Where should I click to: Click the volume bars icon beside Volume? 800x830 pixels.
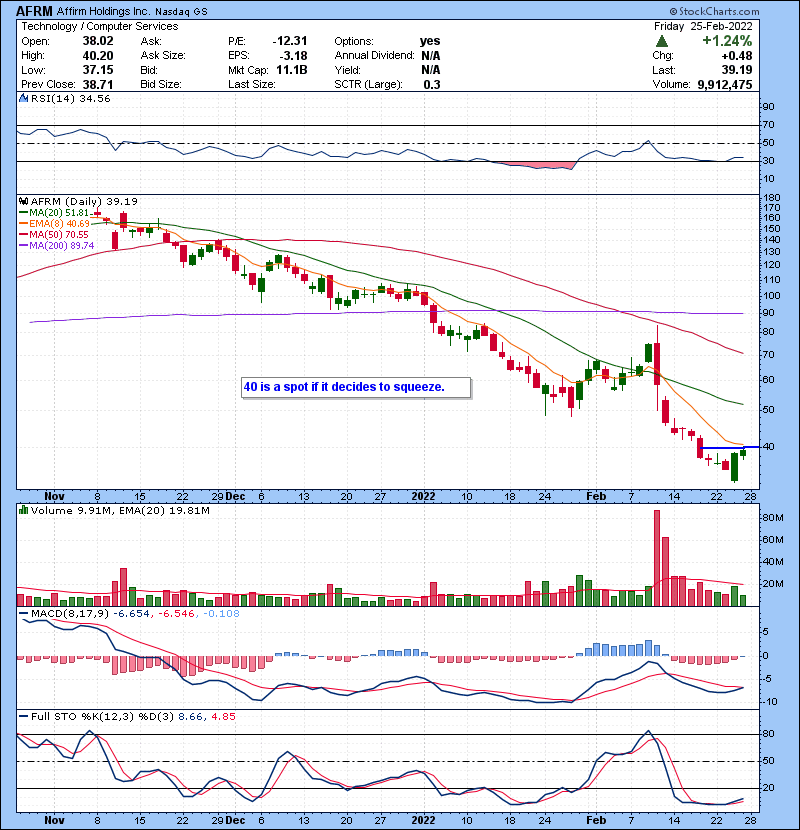23,510
